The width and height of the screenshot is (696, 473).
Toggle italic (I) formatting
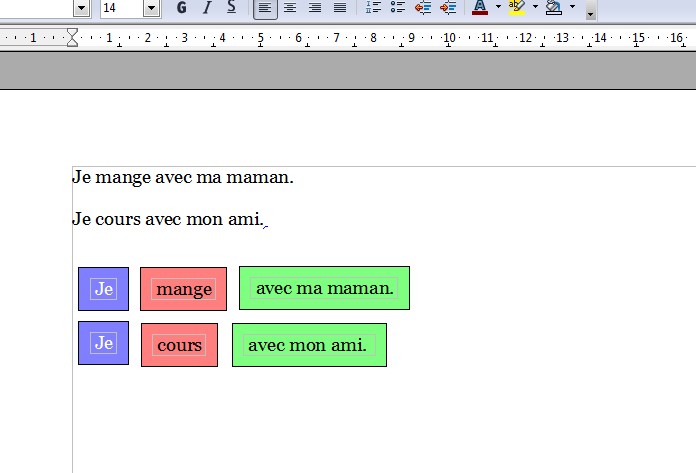point(207,8)
